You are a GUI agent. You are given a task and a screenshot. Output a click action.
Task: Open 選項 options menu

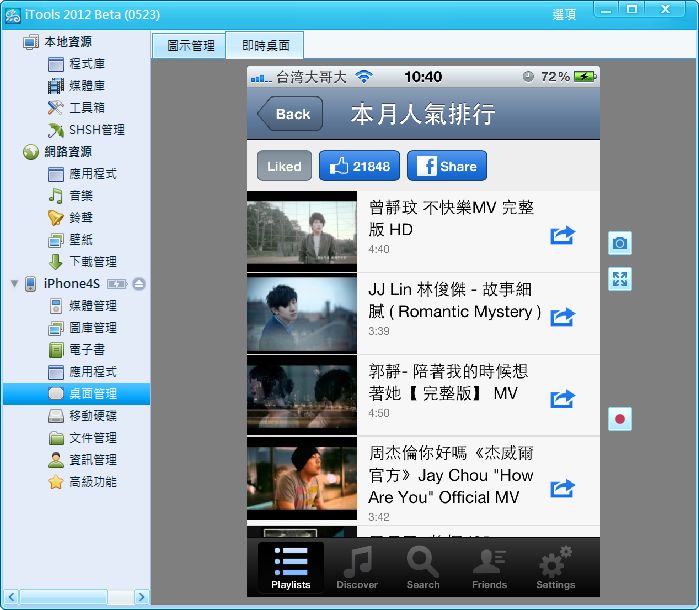[x=564, y=14]
